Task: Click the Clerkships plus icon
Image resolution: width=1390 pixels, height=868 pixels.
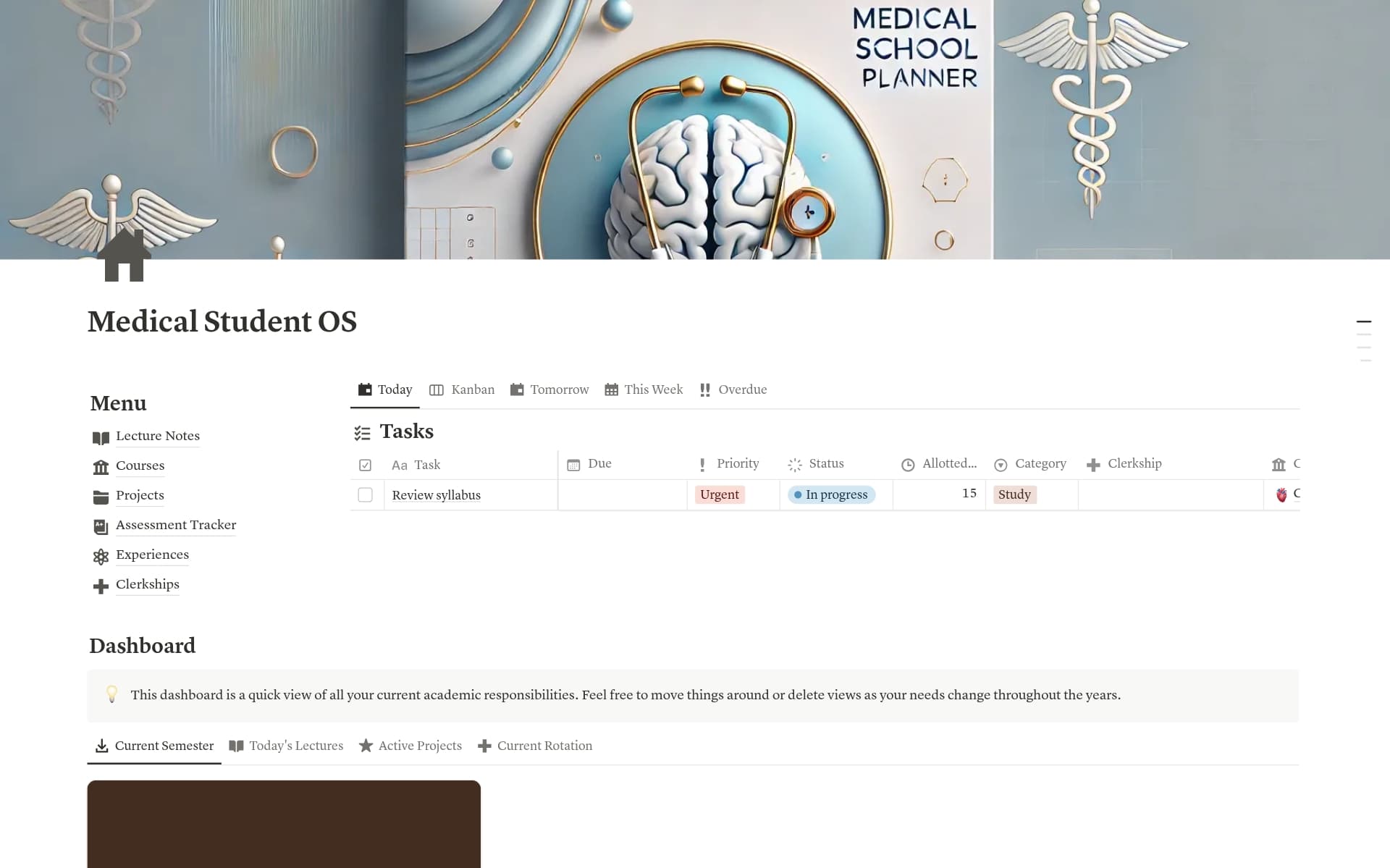Action: coord(101,586)
